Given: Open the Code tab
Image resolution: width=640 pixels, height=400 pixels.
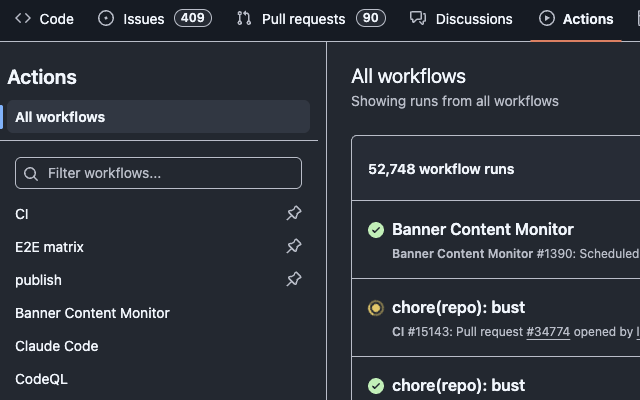Looking at the screenshot, I should click(44, 19).
